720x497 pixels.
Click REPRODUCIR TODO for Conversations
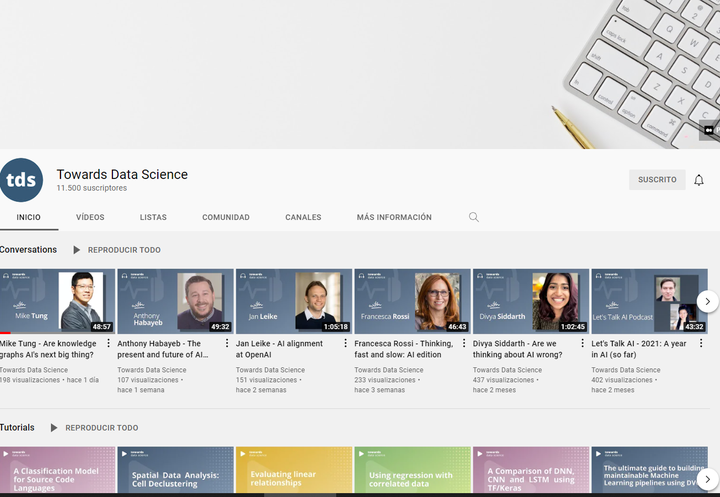tap(124, 250)
